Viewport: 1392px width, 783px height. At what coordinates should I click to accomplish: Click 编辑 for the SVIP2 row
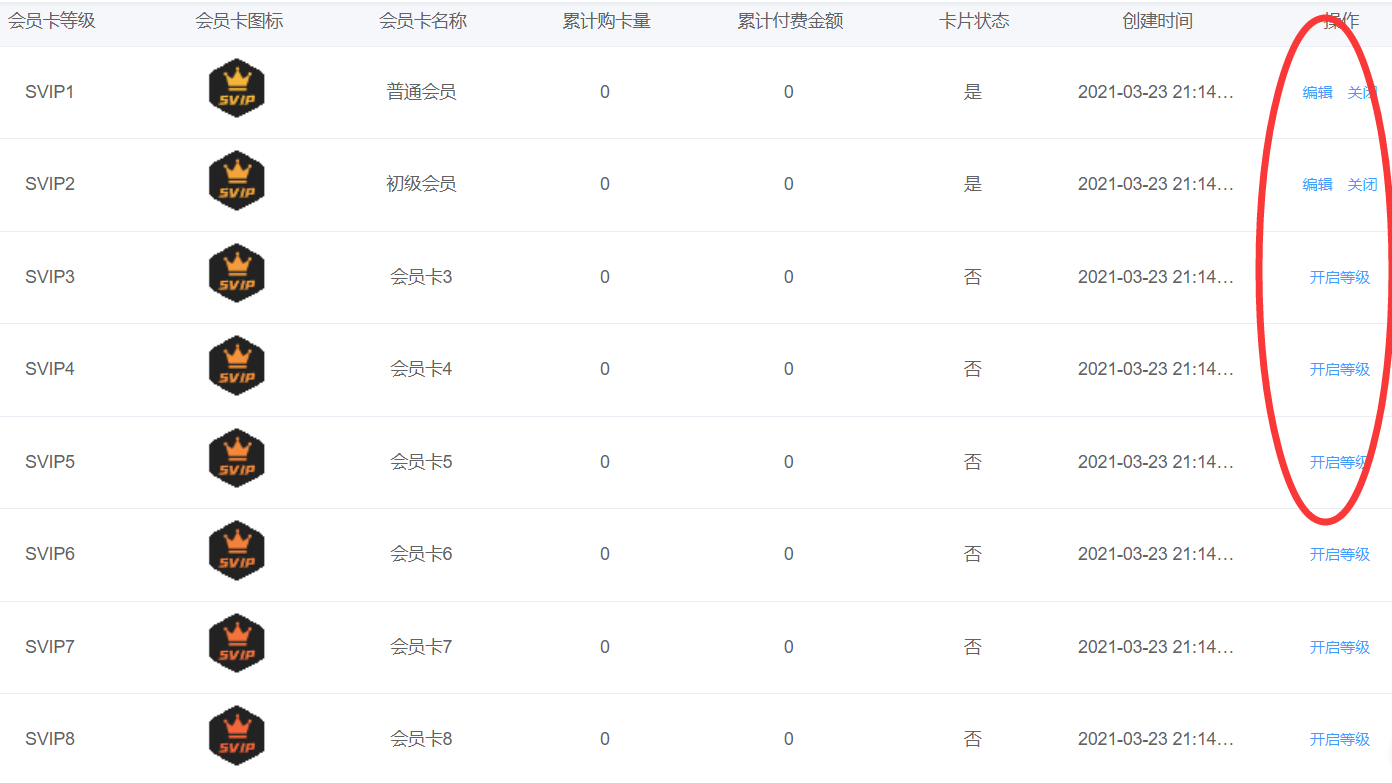pyautogui.click(x=1317, y=184)
